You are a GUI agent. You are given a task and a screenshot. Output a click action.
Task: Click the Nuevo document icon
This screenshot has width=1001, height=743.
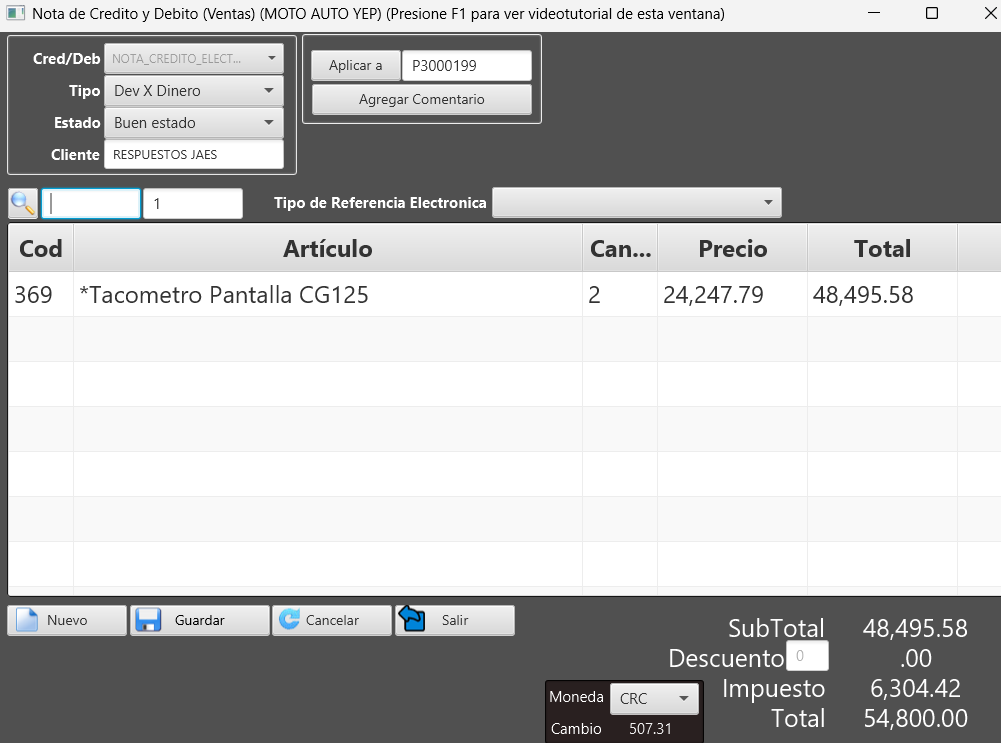point(26,620)
